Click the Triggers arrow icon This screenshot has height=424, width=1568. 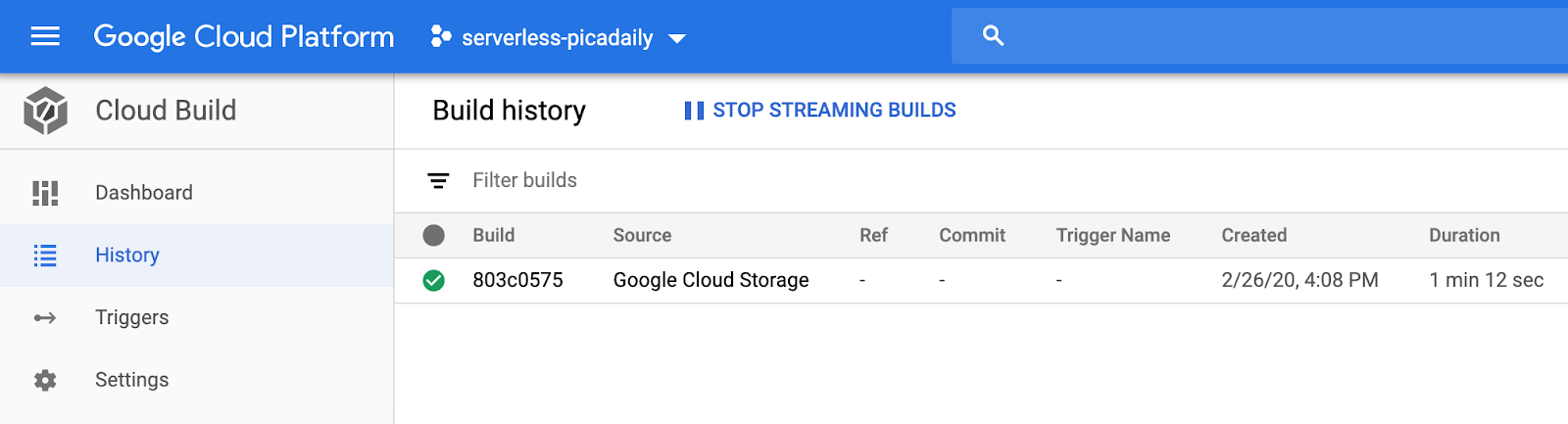pyautogui.click(x=45, y=318)
